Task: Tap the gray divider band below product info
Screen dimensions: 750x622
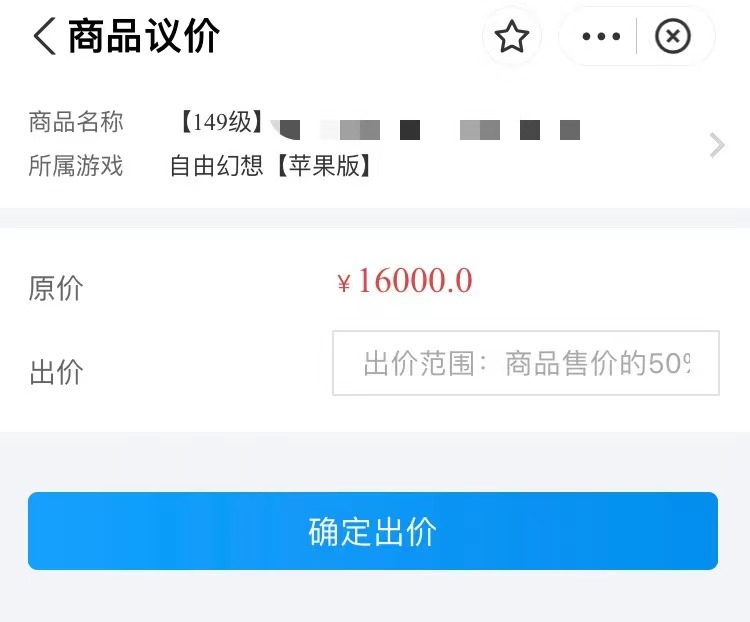Action: point(375,218)
